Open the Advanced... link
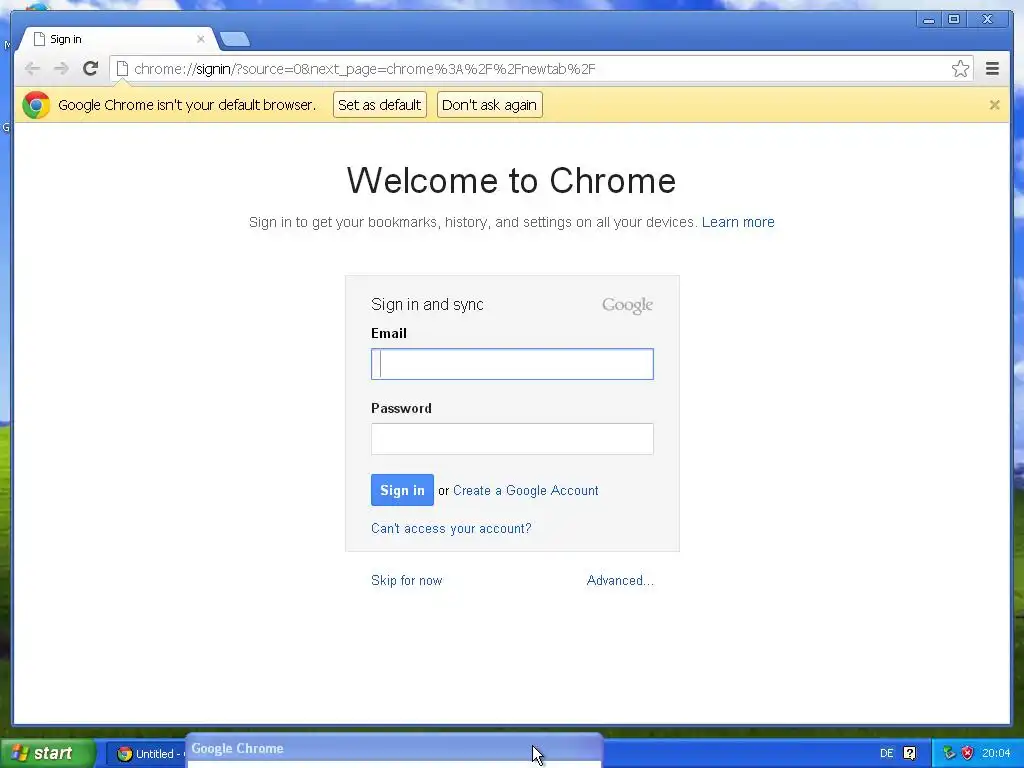The image size is (1024, 768). (x=620, y=581)
